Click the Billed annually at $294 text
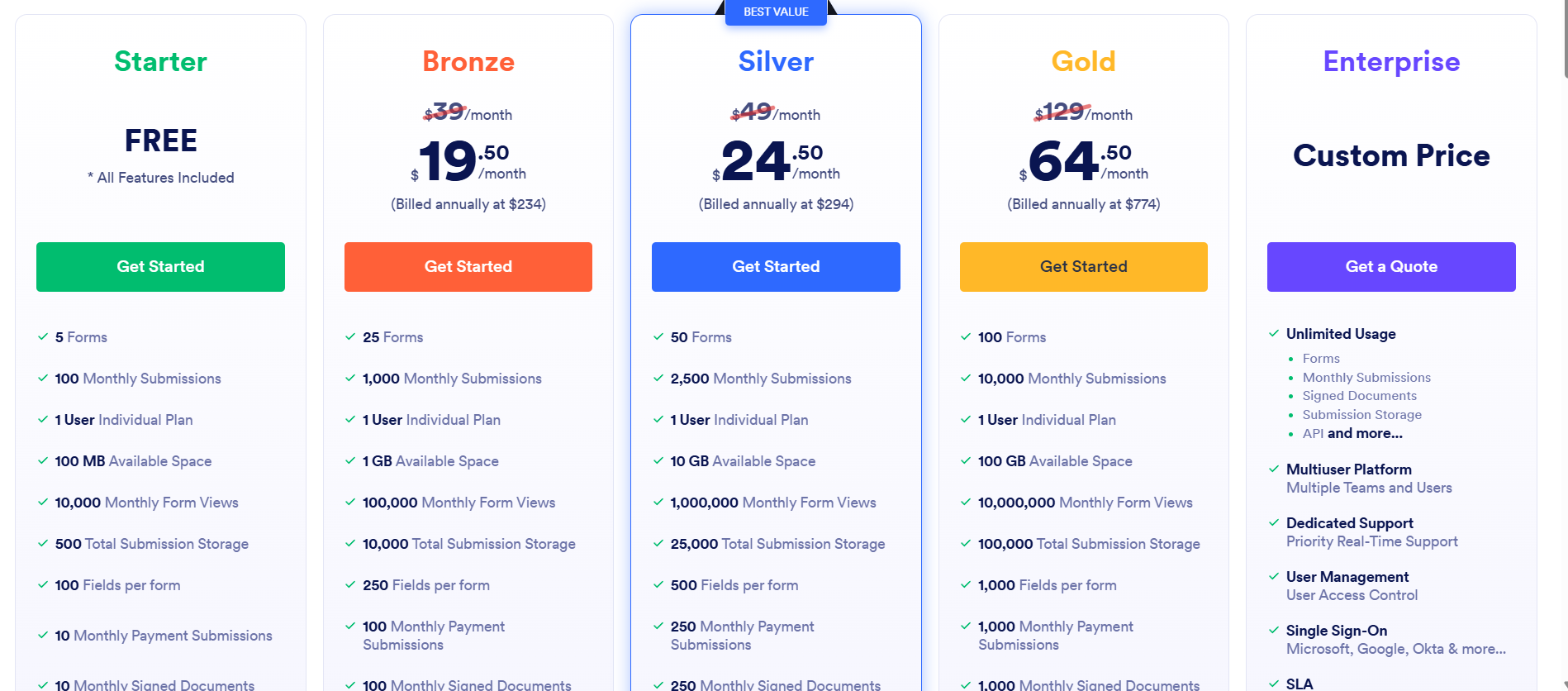1568x691 pixels. click(x=775, y=204)
